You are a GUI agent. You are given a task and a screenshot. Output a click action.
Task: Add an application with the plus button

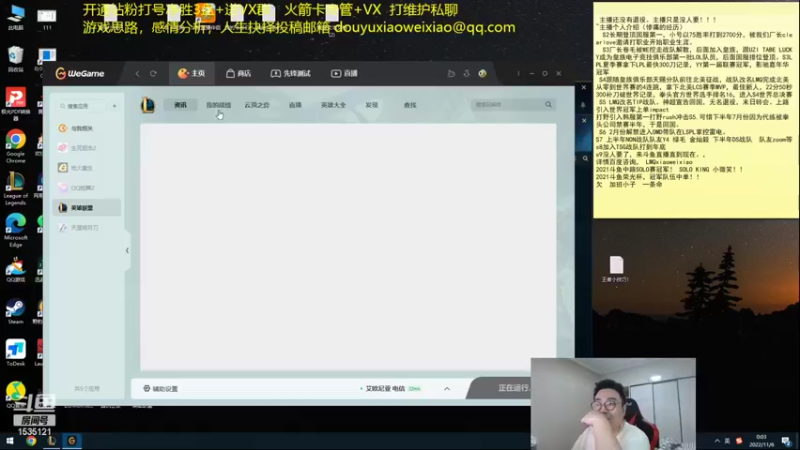click(114, 106)
